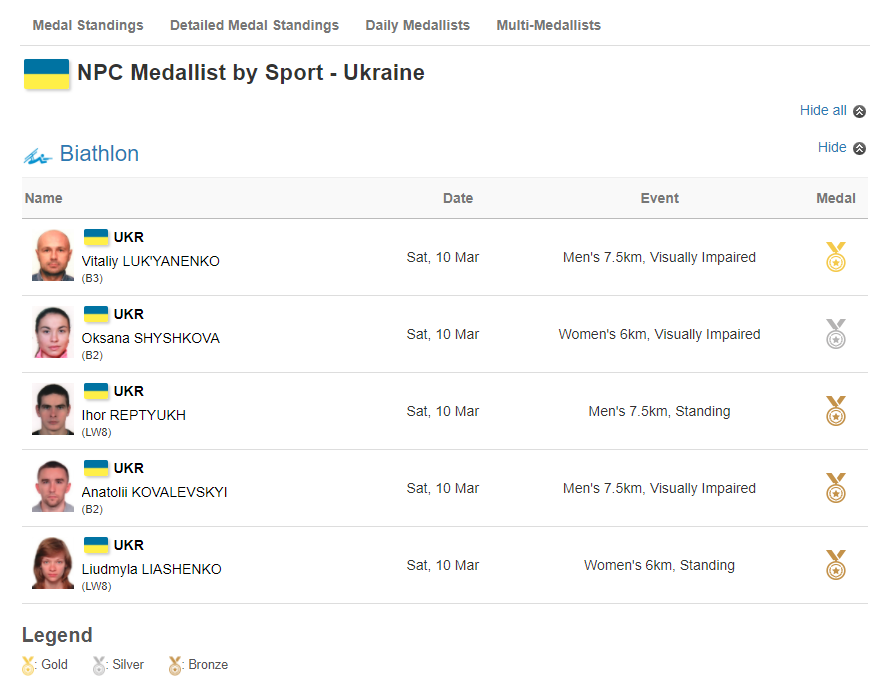888x688 pixels.
Task: Click the Biathlon sport pictogram icon
Action: (37, 156)
